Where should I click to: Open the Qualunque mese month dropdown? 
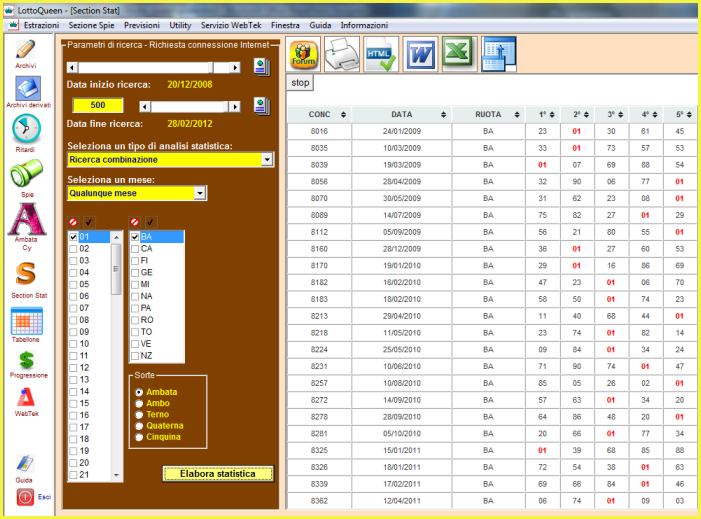coord(200,193)
